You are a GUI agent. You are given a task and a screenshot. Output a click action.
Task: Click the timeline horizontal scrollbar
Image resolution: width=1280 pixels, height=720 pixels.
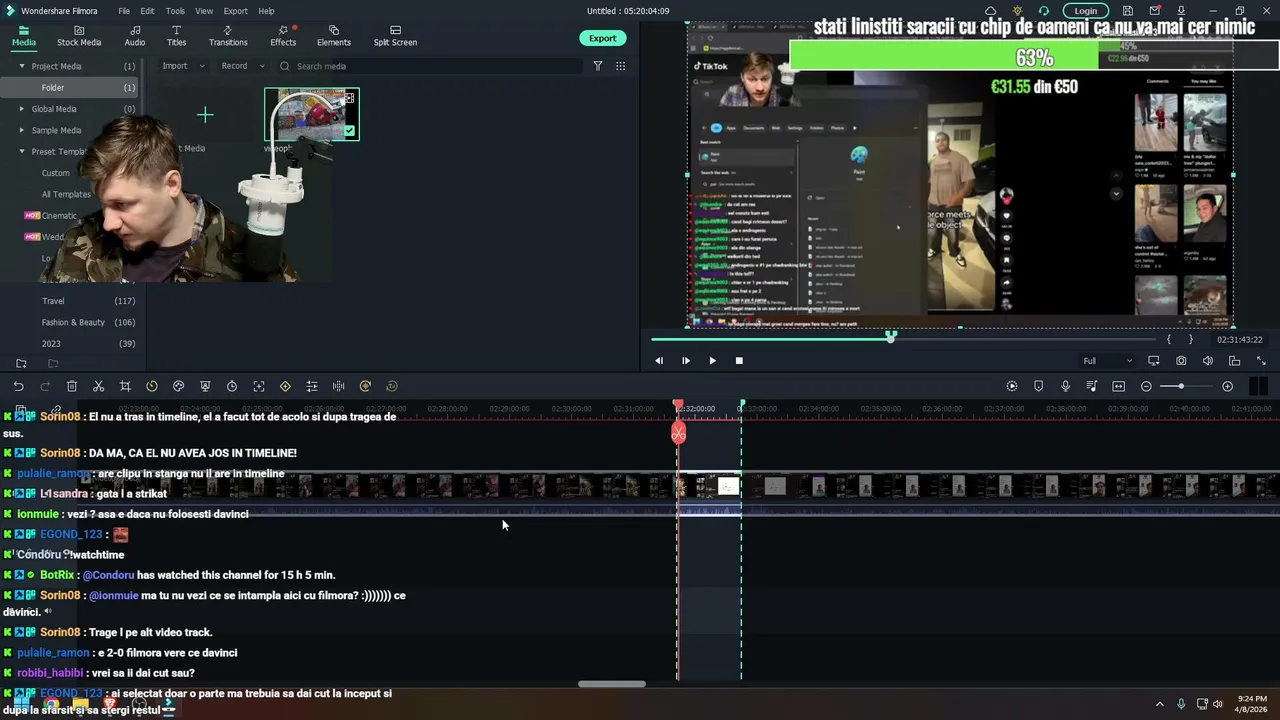pos(612,684)
